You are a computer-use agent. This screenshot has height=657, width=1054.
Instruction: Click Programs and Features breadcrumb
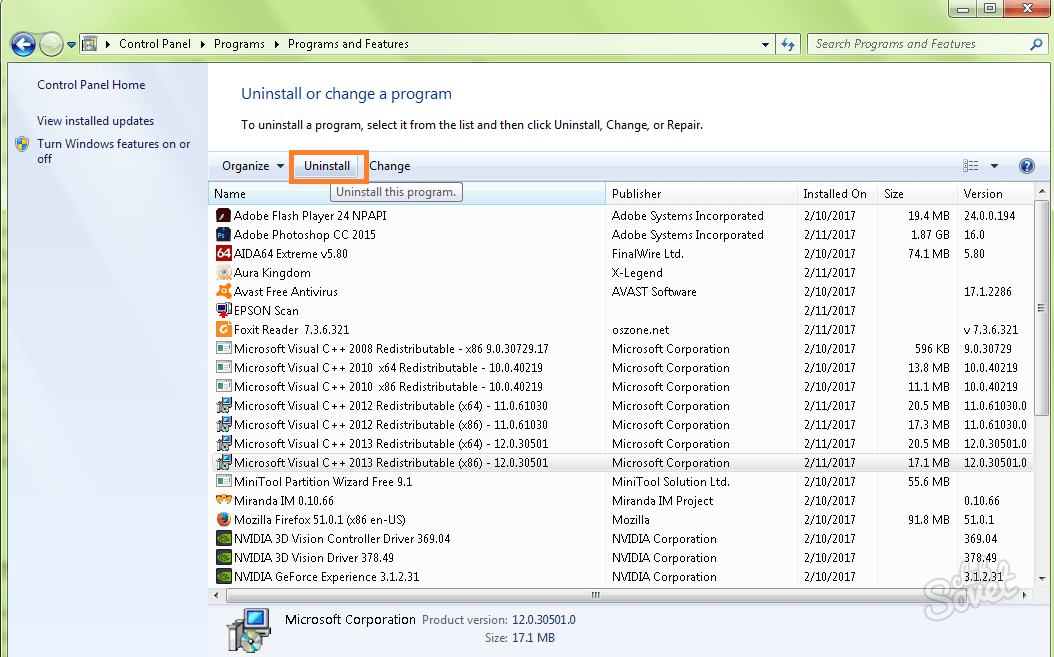pyautogui.click(x=348, y=44)
